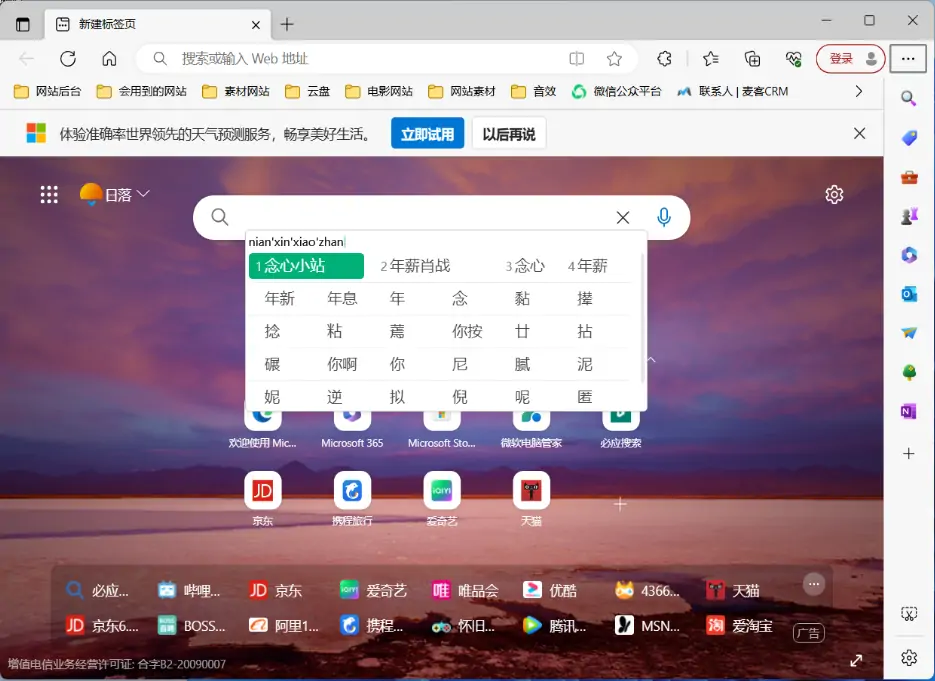Toggle split screen in the address bar
The width and height of the screenshot is (935, 681).
577,59
